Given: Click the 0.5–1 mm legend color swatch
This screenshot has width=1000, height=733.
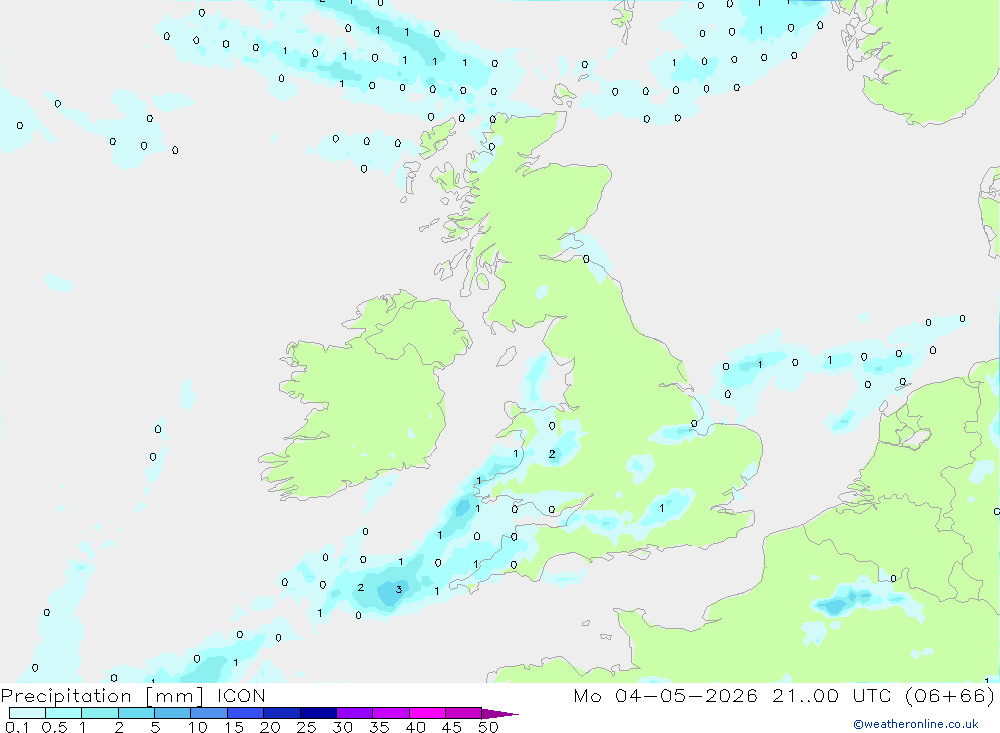Looking at the screenshot, I should click(64, 713).
